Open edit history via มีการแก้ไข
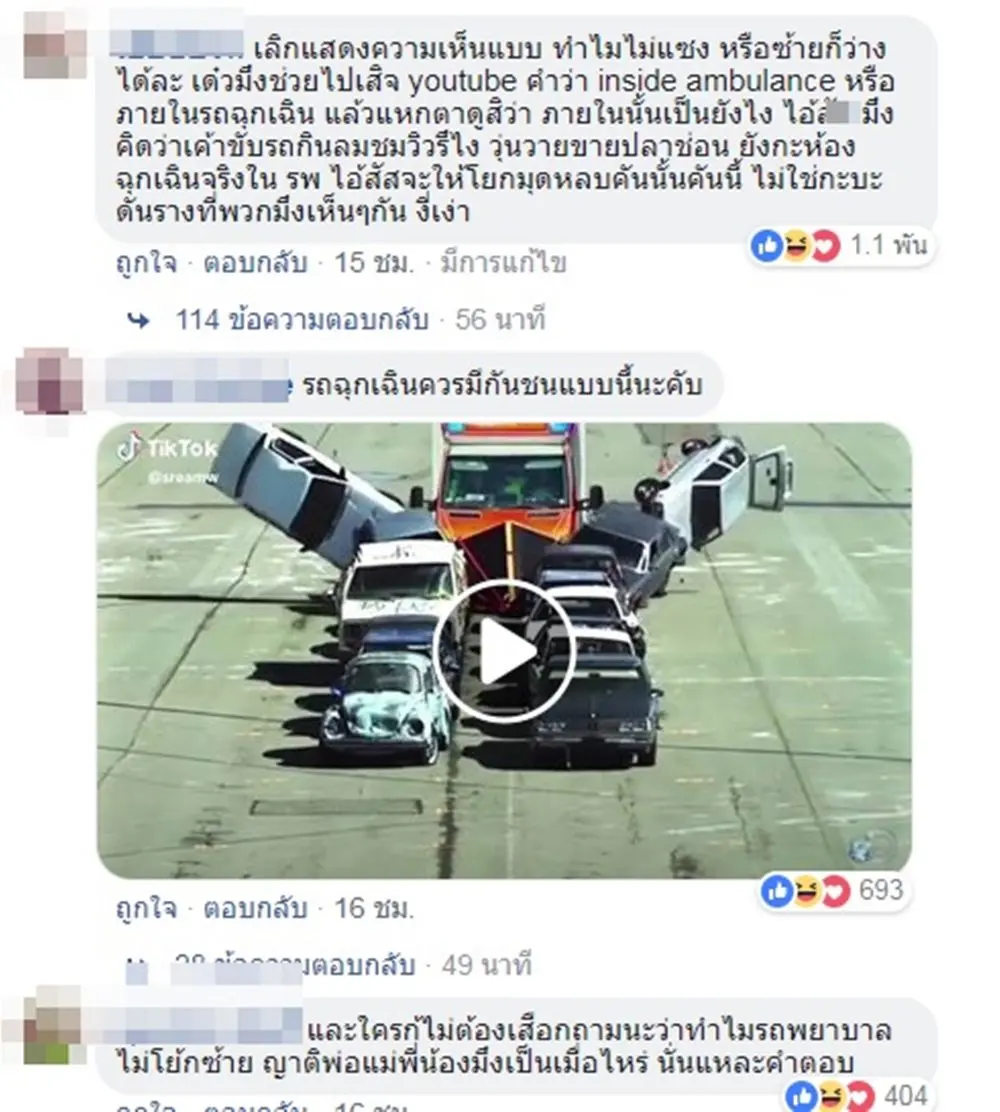1000x1112 pixels. pyautogui.click(x=504, y=263)
